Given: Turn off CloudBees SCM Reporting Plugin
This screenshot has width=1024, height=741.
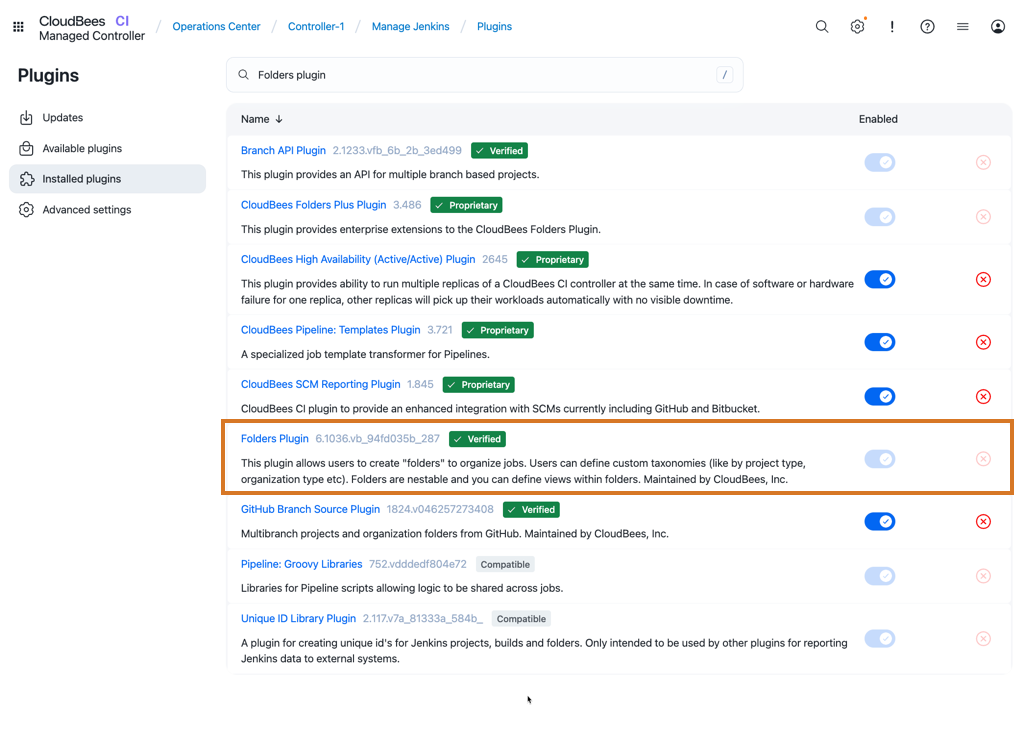Looking at the screenshot, I should pos(880,397).
